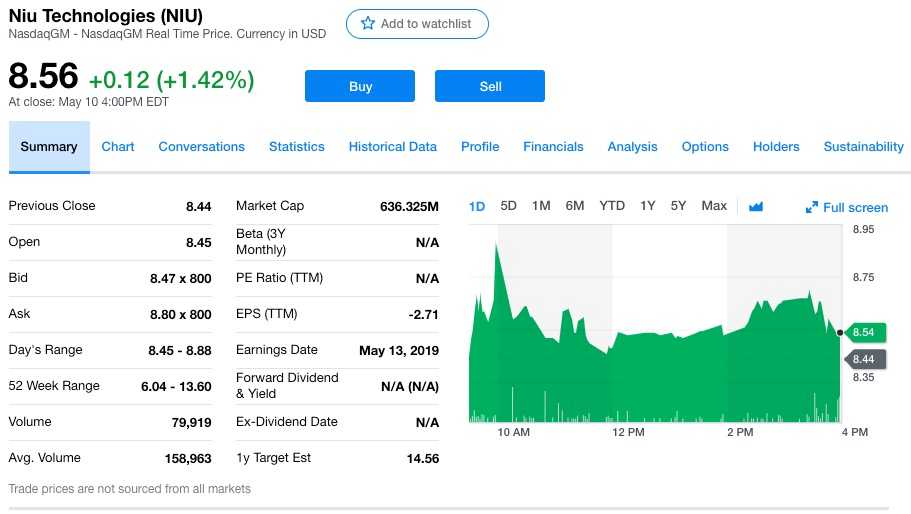
Task: Click the Buy button
Action: 360,86
